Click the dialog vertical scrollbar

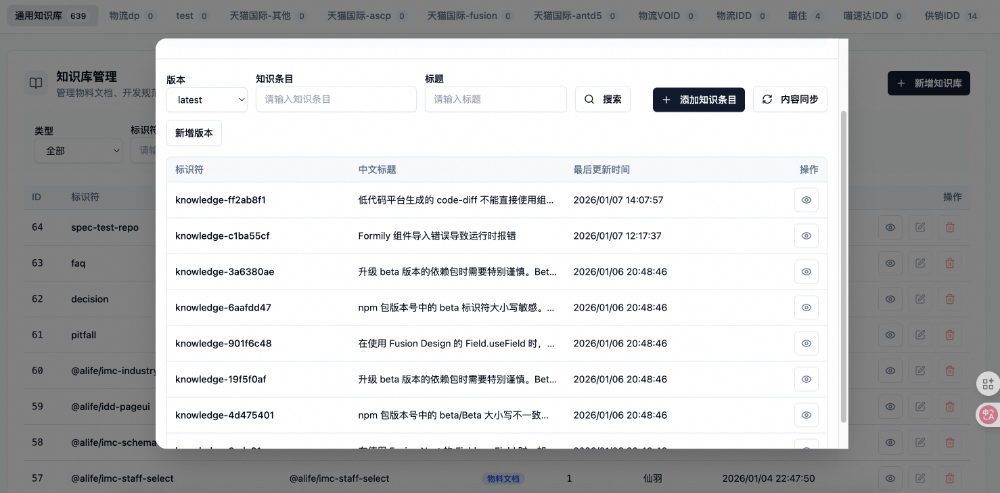coord(844,266)
